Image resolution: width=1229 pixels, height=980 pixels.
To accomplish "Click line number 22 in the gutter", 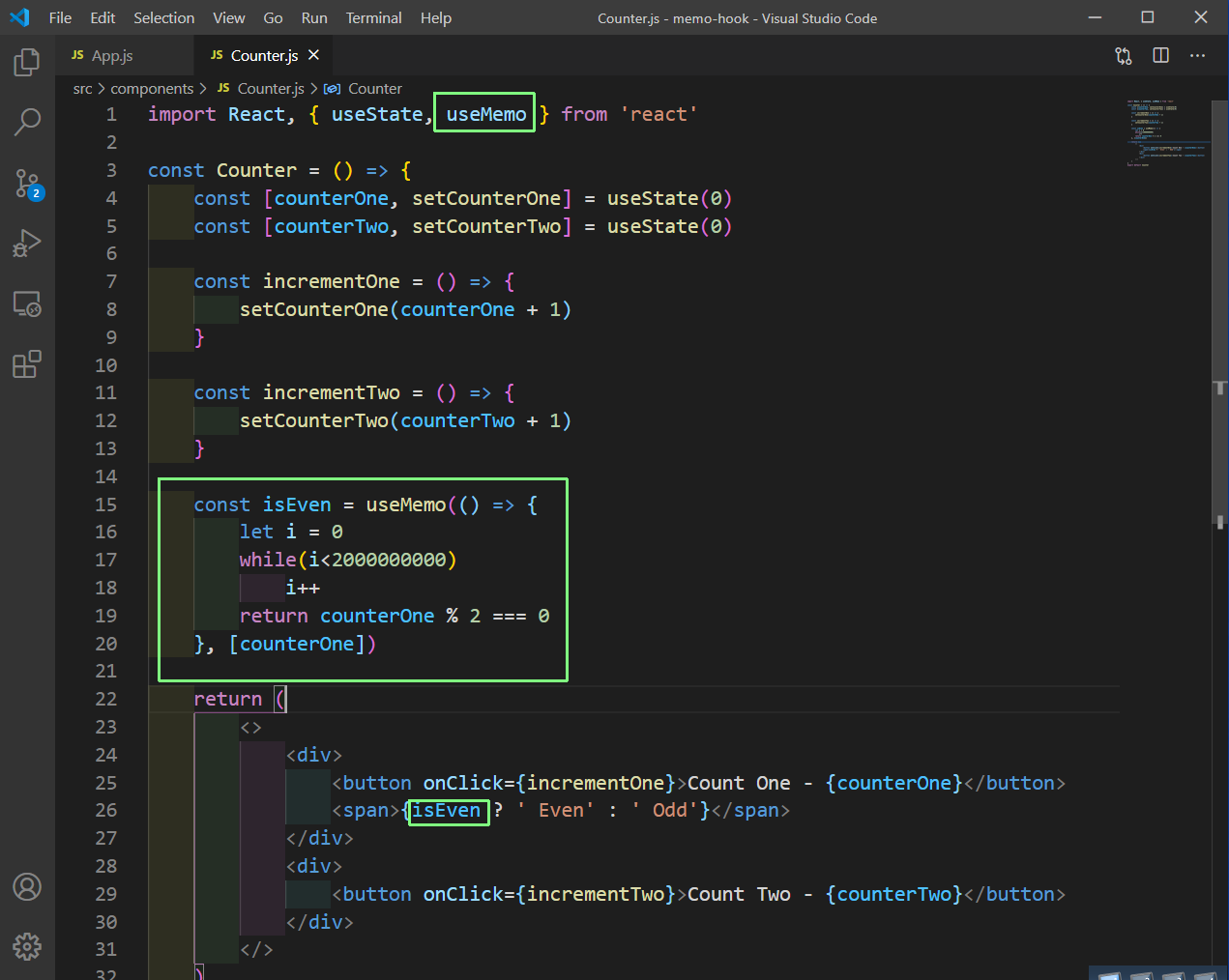I will click(105, 699).
